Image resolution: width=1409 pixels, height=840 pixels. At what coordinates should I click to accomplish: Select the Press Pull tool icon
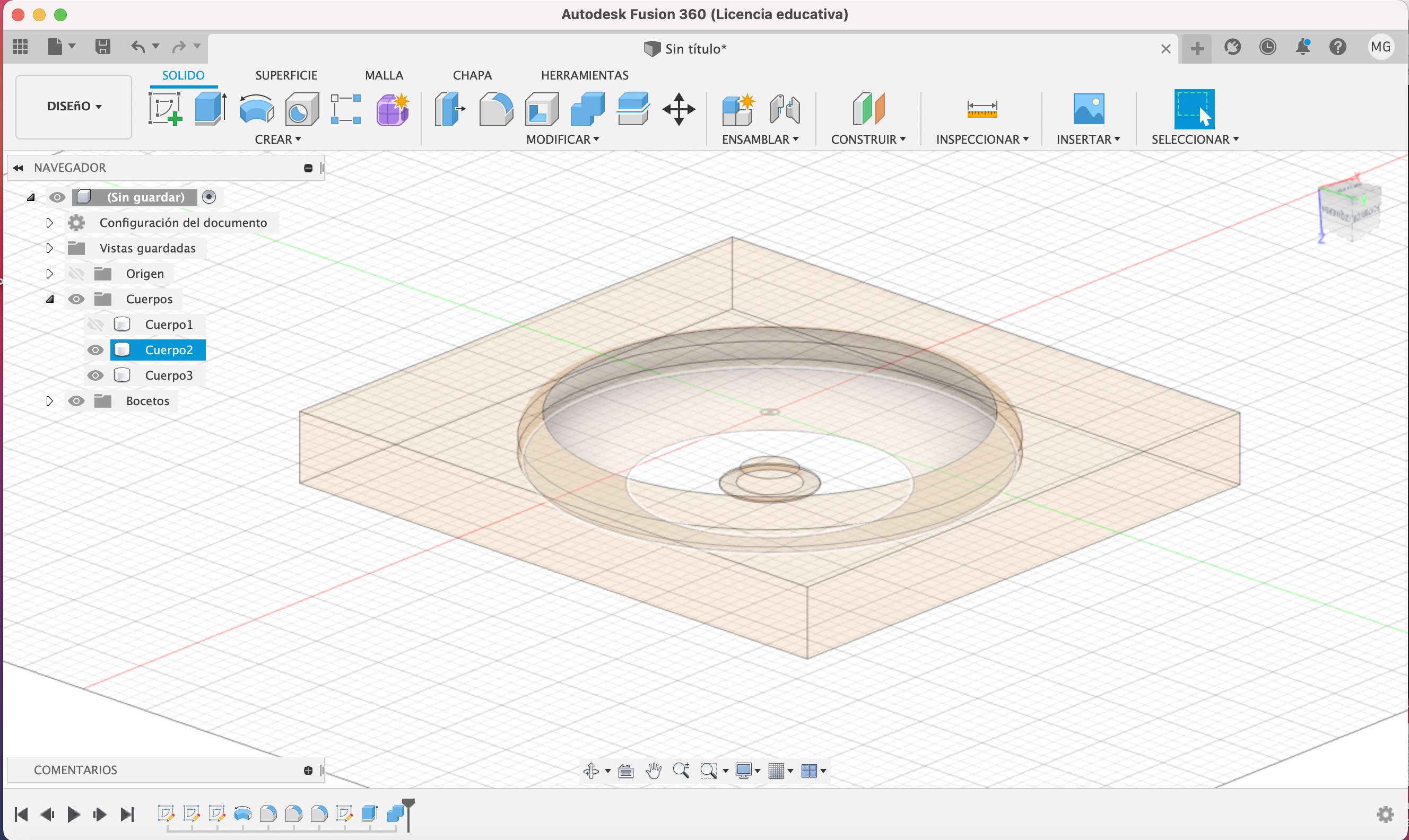click(x=450, y=109)
